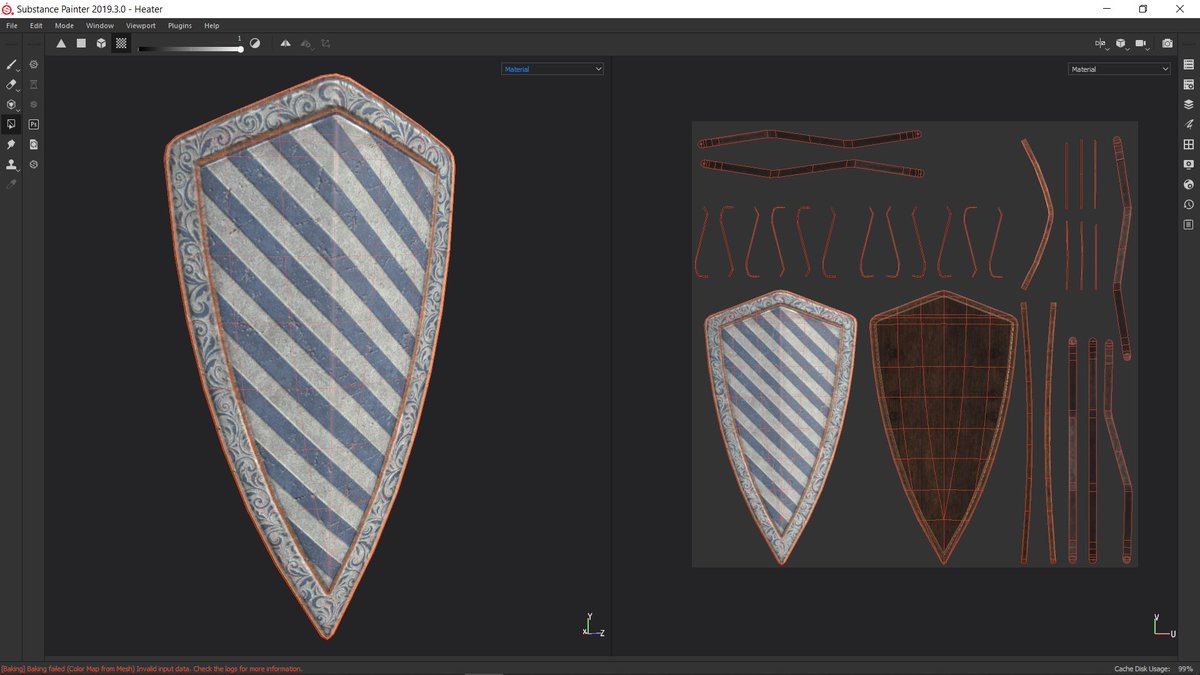Click the 2D viewport axis gizmo
Viewport: 1200px width, 675px height.
(x=1162, y=625)
